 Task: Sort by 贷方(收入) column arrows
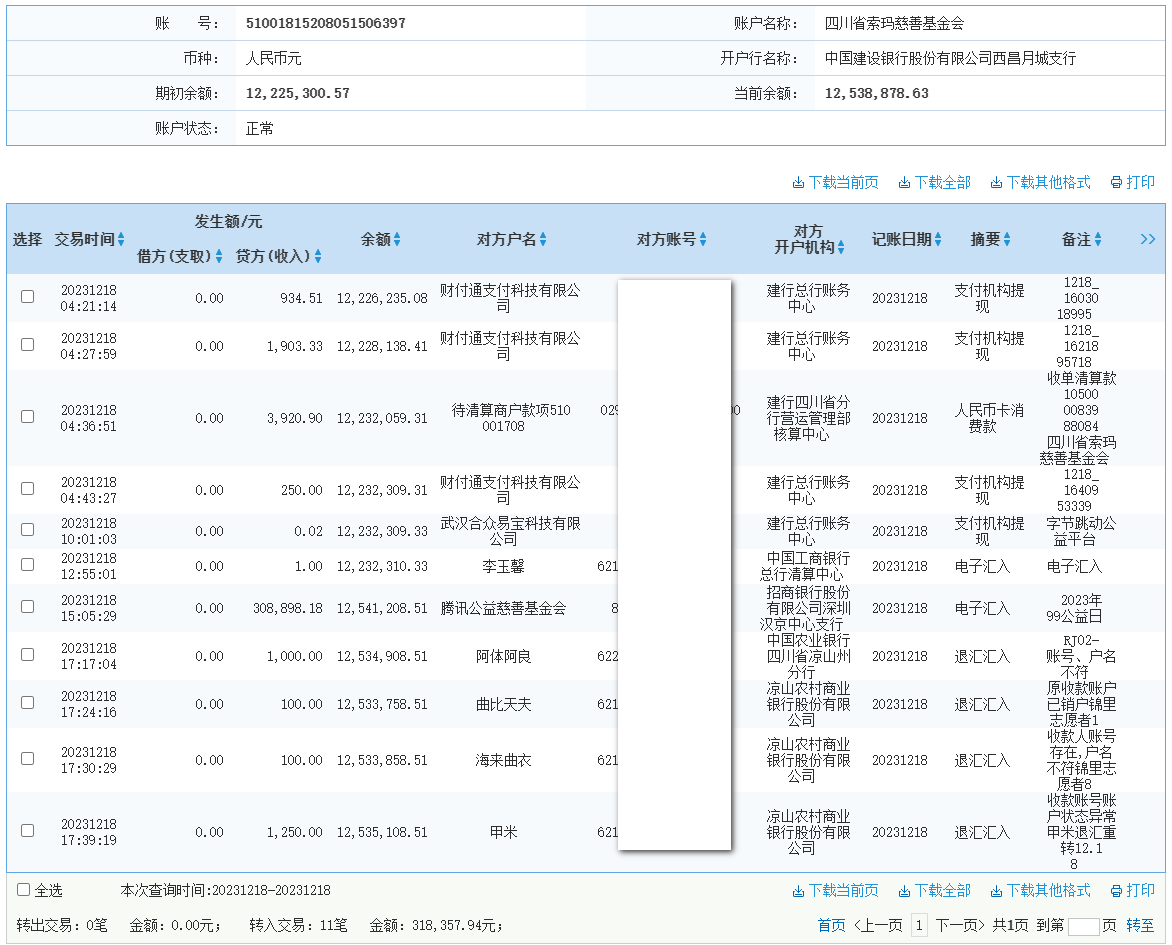[x=318, y=256]
